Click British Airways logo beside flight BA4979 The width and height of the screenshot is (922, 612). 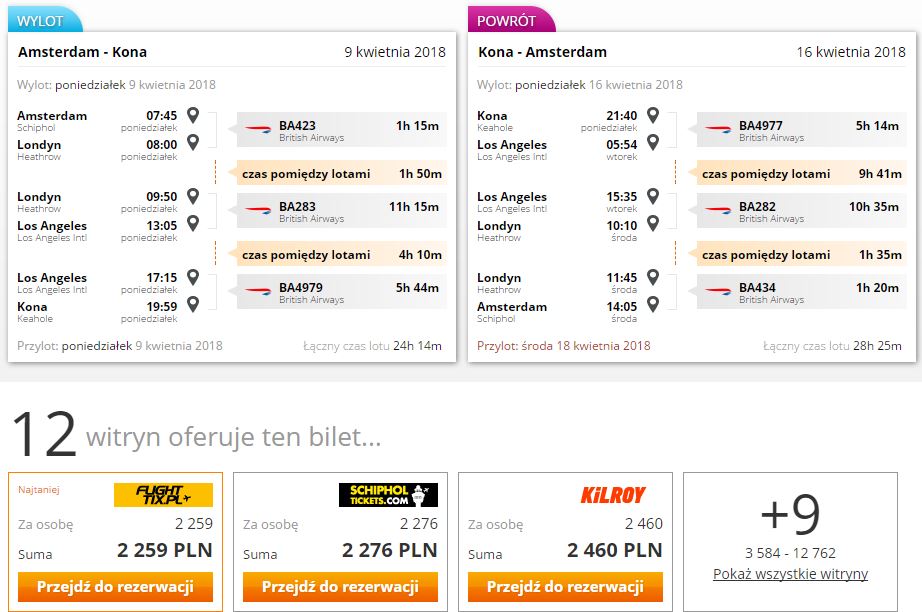coord(258,290)
